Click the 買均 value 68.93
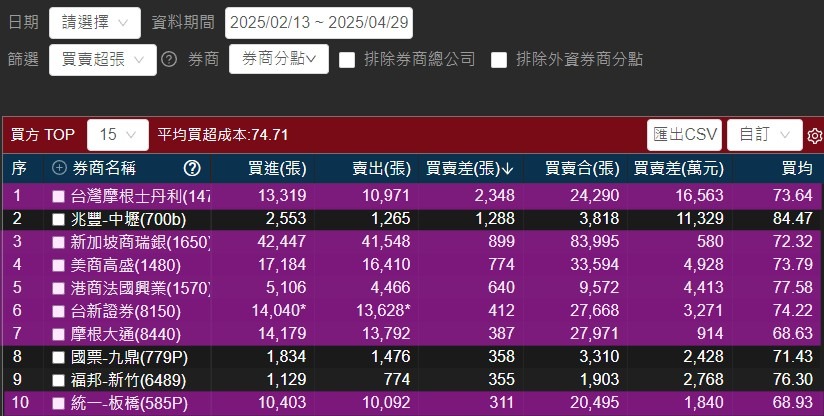This screenshot has height=416, width=824. [x=793, y=403]
